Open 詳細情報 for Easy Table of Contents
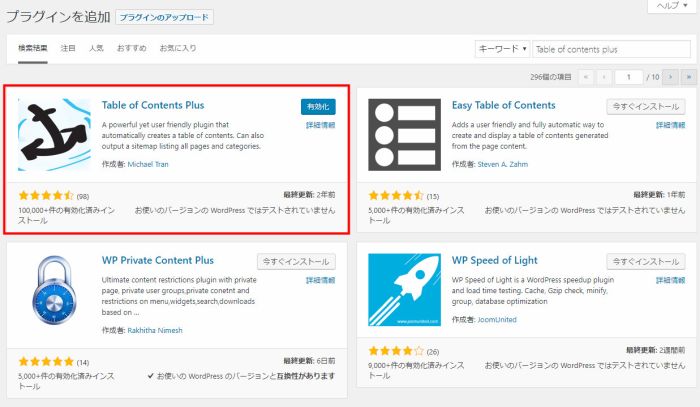 point(671,125)
